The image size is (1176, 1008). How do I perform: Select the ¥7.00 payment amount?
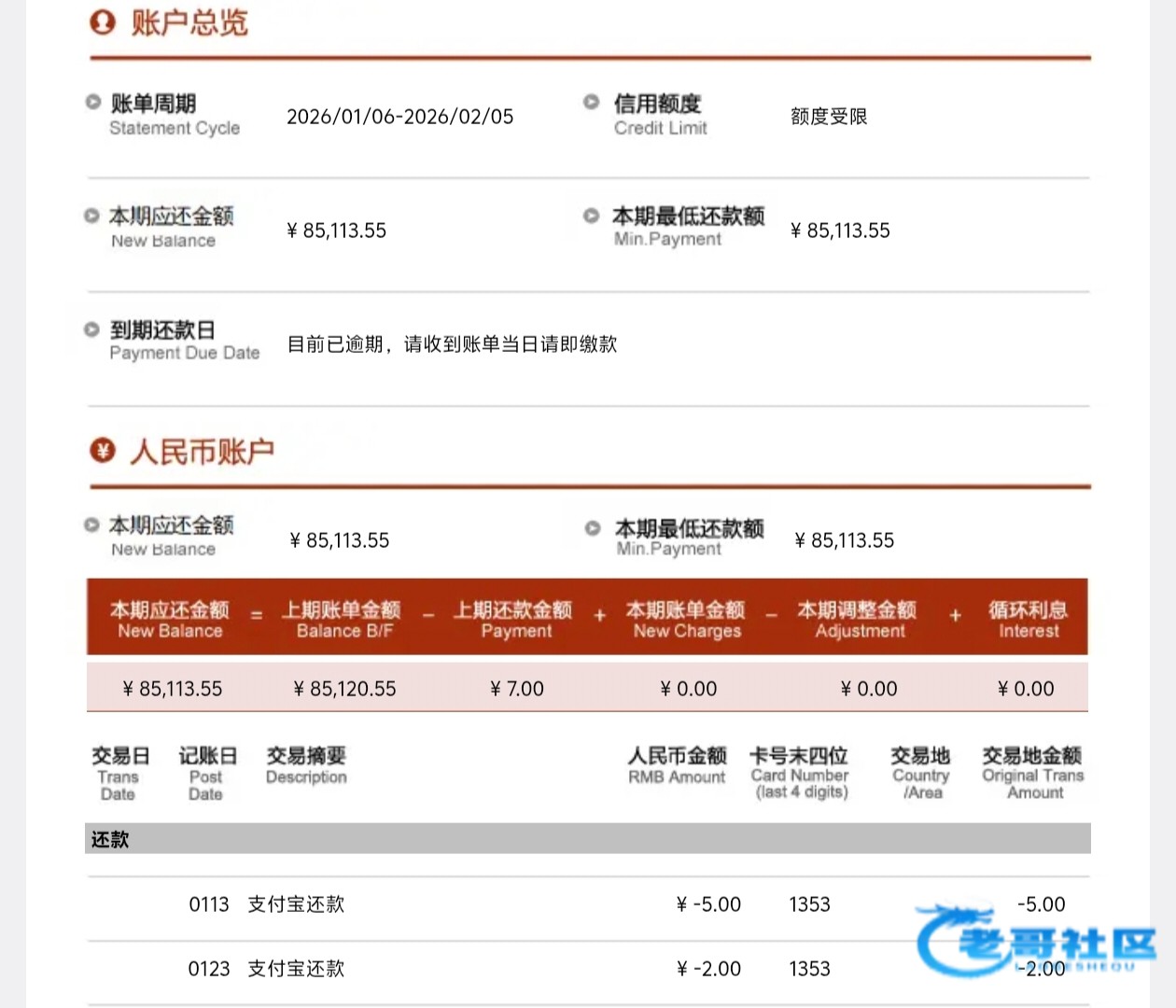(x=517, y=689)
